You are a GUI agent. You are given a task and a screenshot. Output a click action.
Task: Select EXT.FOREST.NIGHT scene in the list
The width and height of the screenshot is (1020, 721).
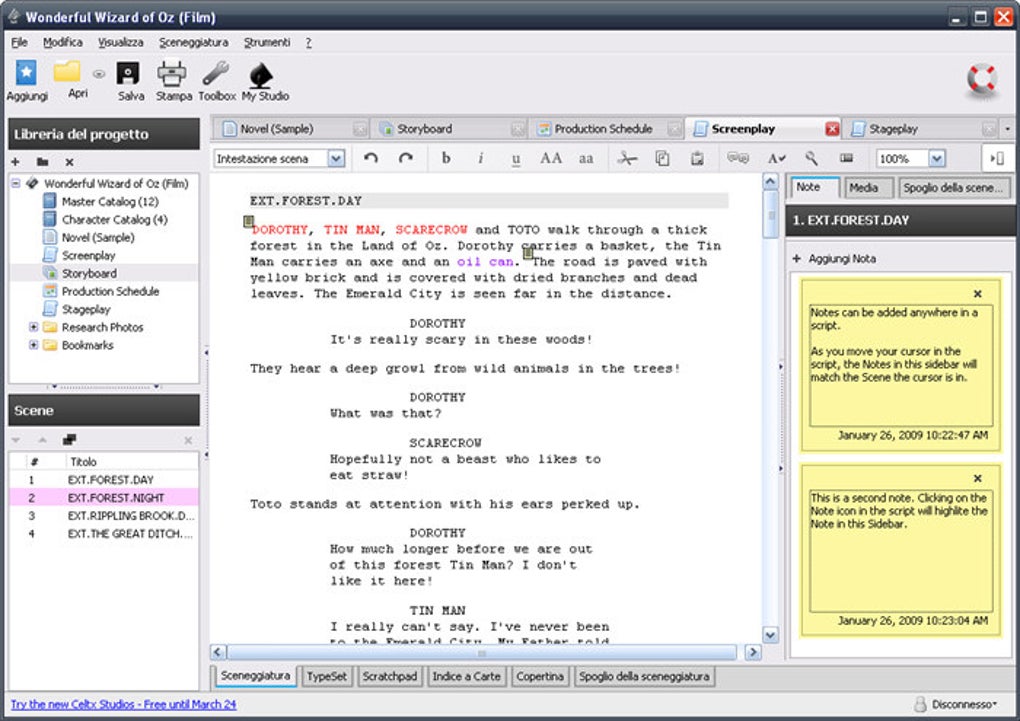116,497
